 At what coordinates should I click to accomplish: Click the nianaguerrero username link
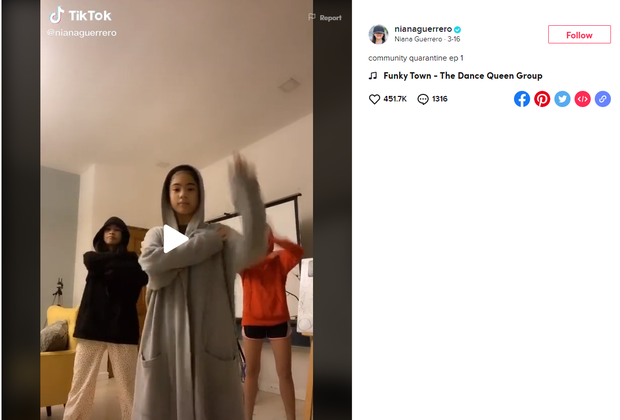click(x=423, y=29)
